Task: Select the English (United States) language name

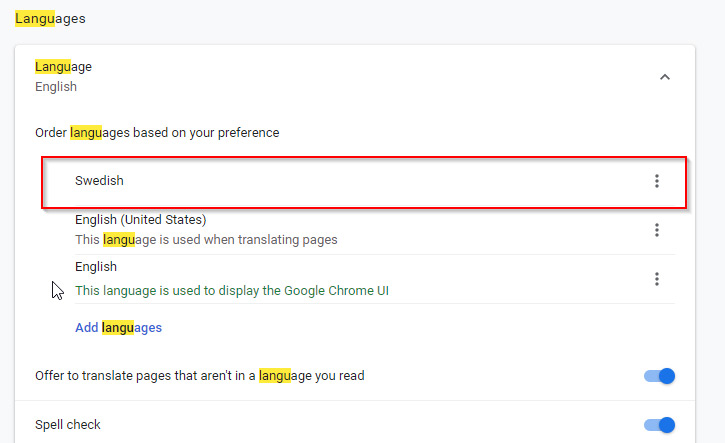Action: click(x=140, y=219)
